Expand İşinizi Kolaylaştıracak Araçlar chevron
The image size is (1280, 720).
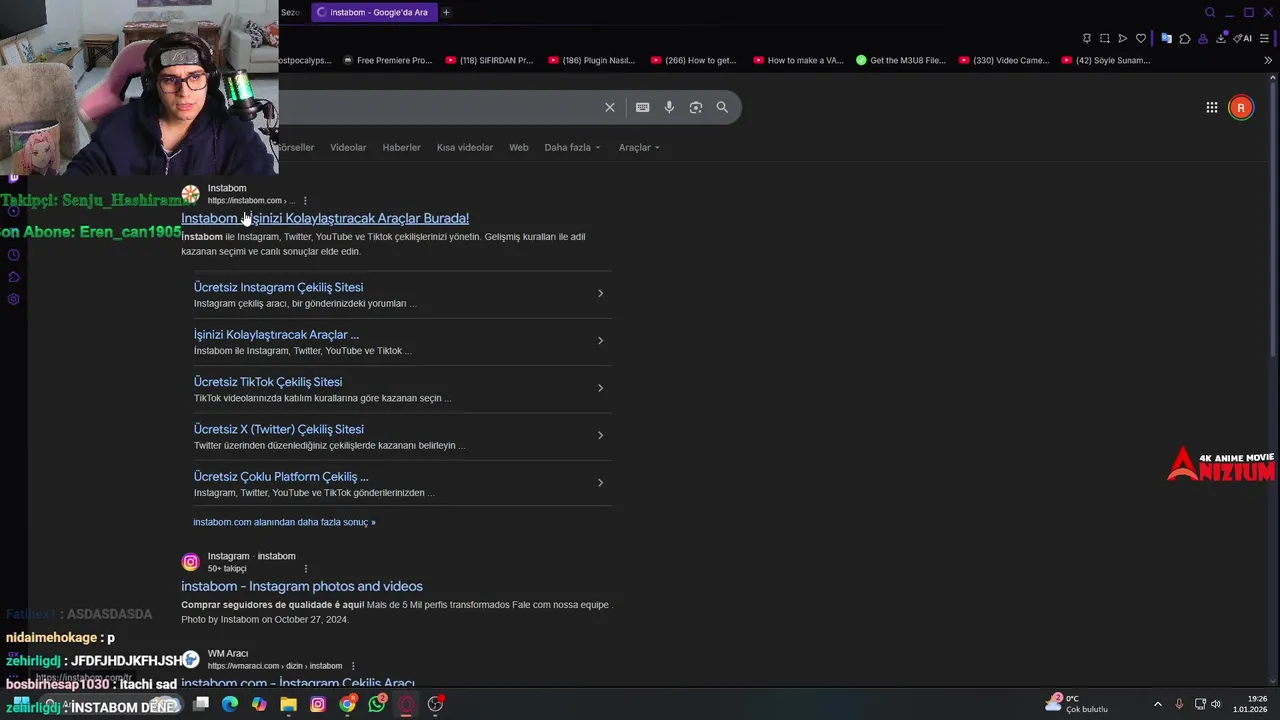[x=600, y=341]
